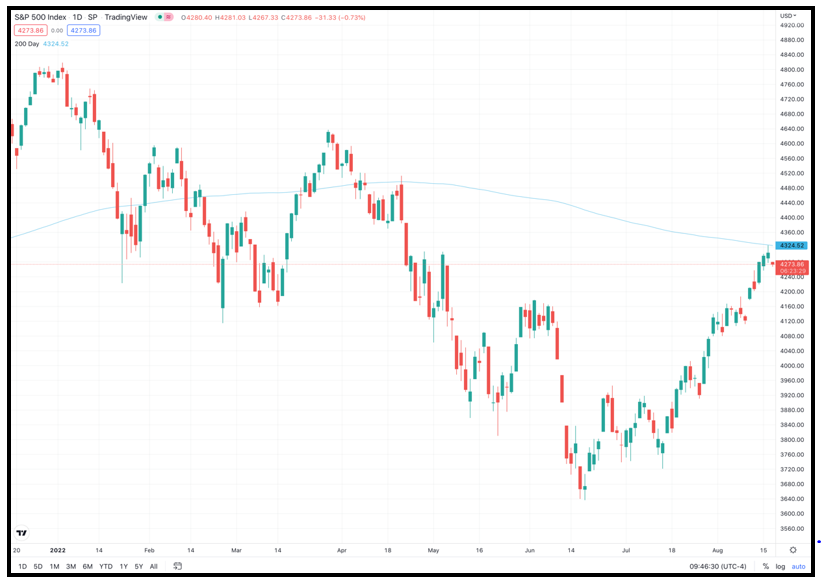
Task: Click the 4000.00 price scale label
Action: [x=792, y=365]
